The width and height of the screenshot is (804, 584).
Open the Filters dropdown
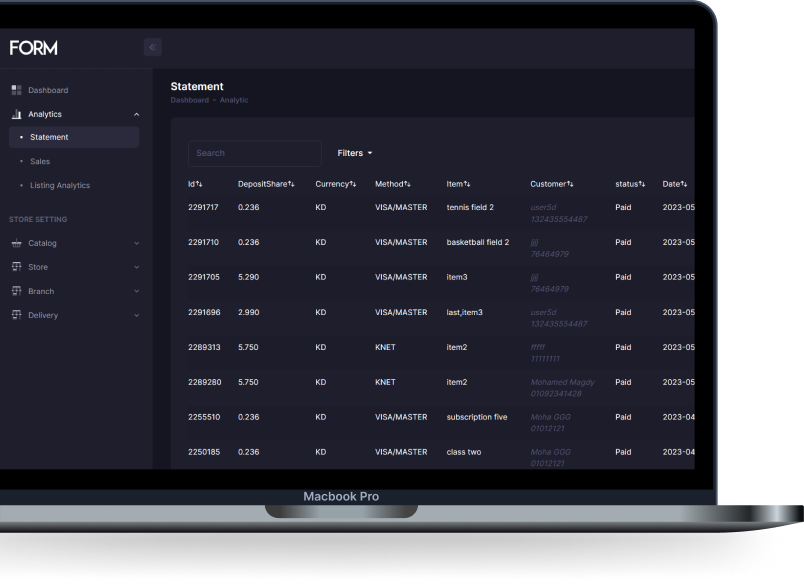click(x=354, y=153)
